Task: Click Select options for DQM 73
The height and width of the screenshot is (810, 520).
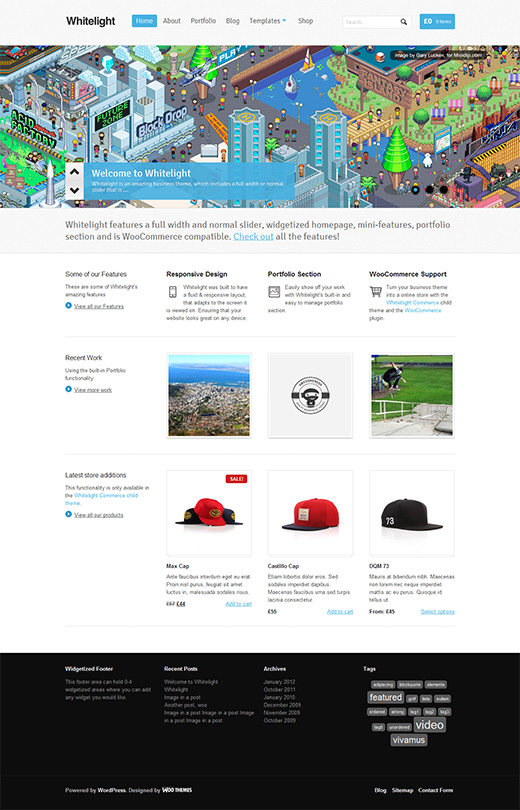Action: click(x=437, y=612)
